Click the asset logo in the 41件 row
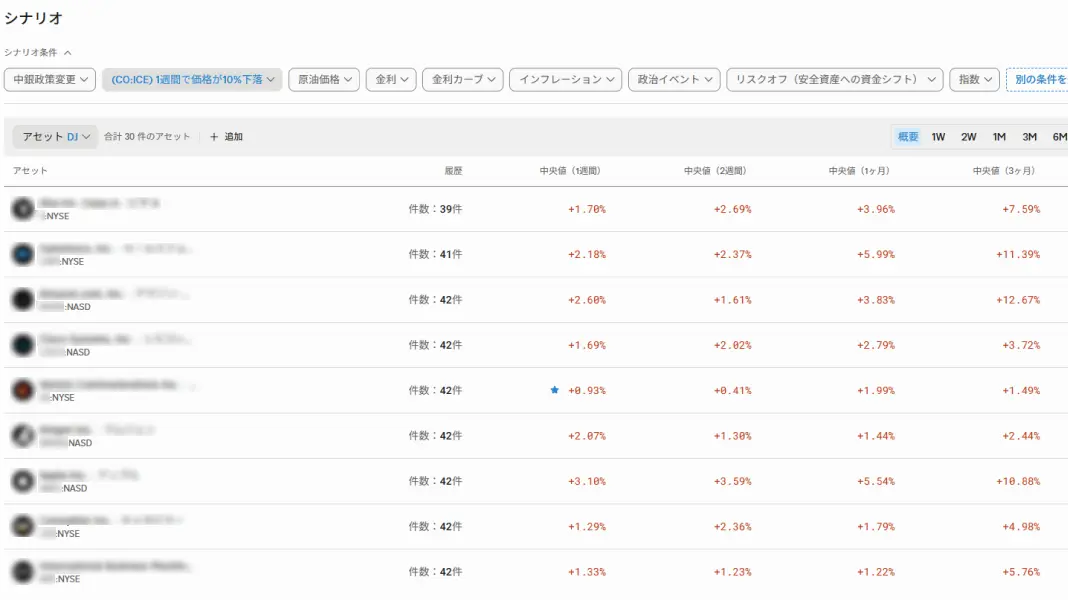The width and height of the screenshot is (1068, 600). click(x=22, y=254)
